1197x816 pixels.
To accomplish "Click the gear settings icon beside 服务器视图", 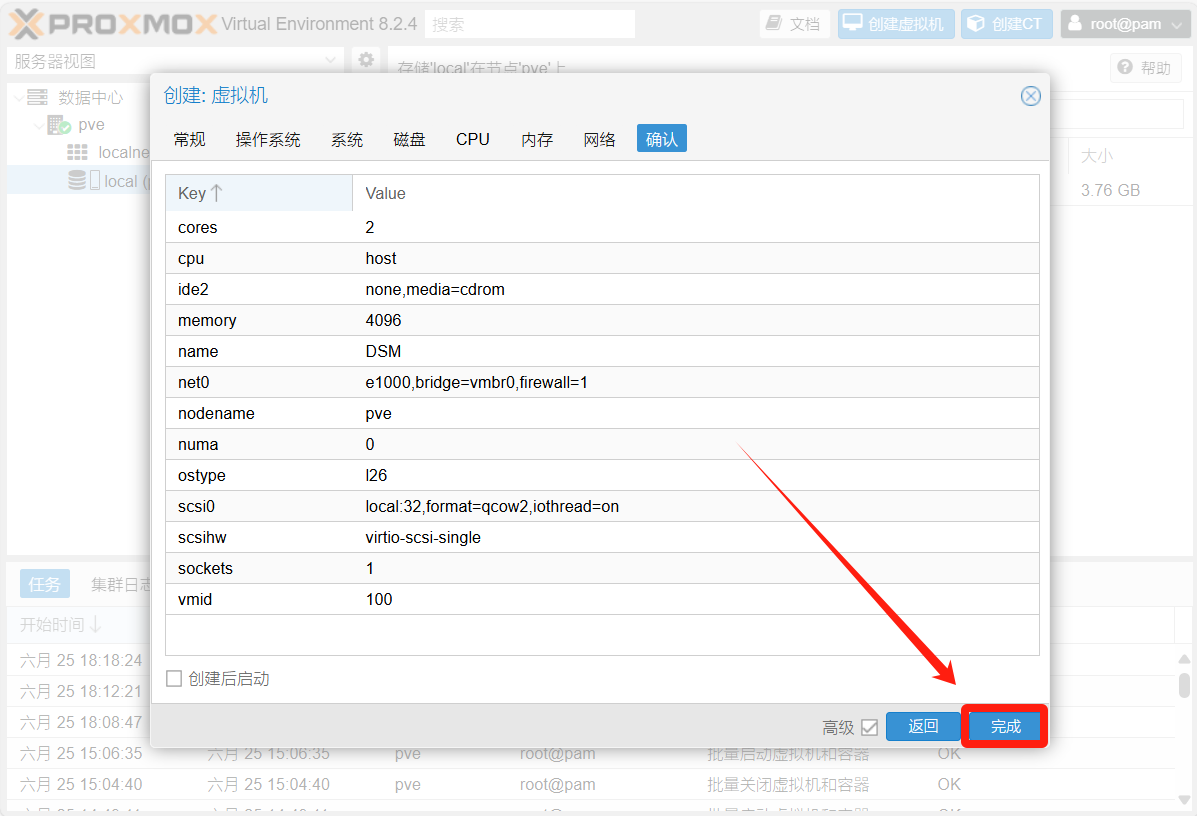I will click(366, 61).
